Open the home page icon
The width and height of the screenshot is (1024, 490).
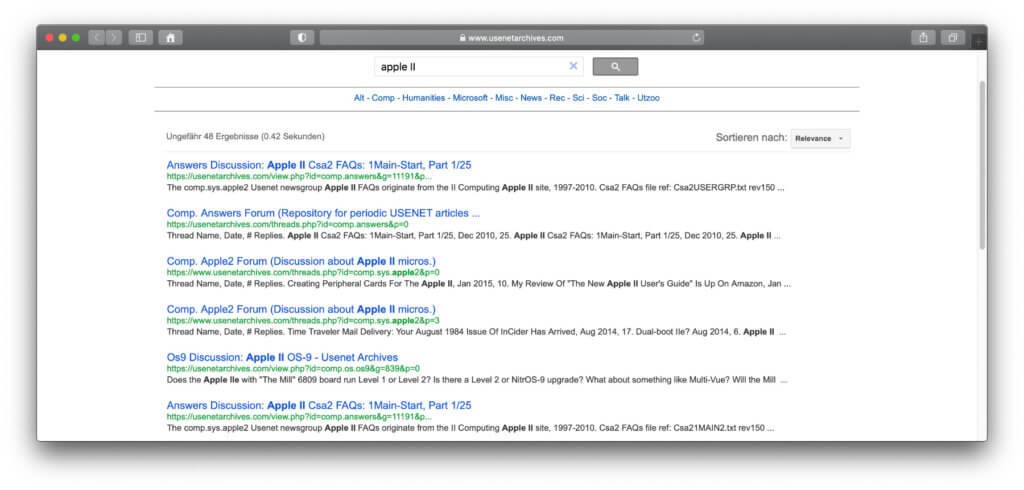[x=170, y=38]
